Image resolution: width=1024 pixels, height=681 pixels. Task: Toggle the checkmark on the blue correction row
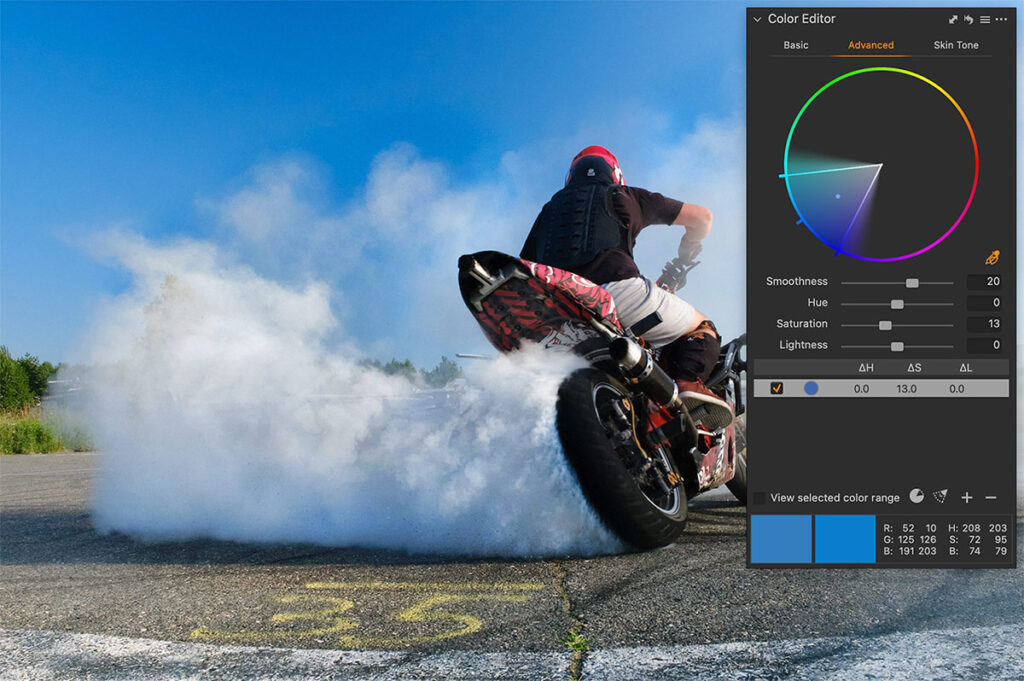(779, 388)
